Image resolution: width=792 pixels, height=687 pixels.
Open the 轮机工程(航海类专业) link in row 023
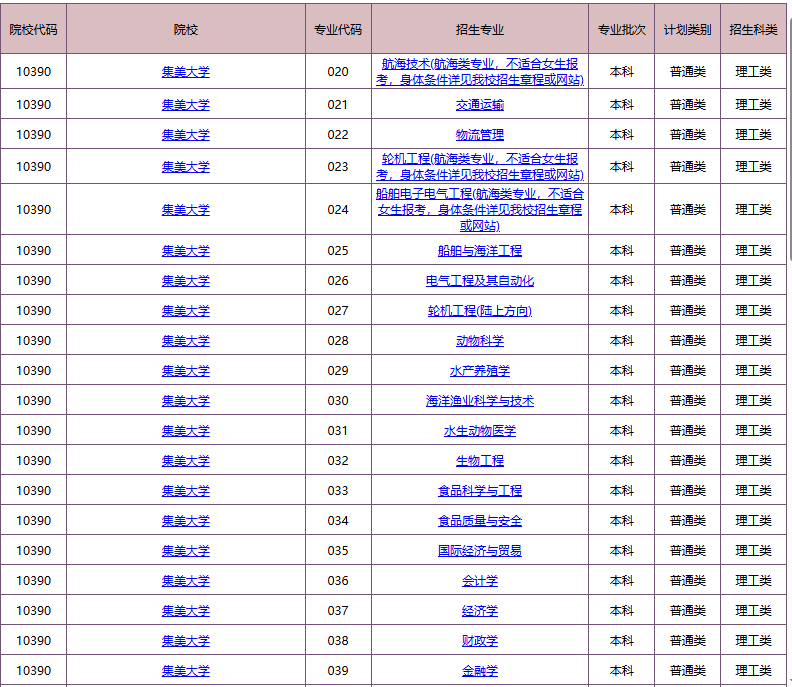(480, 167)
